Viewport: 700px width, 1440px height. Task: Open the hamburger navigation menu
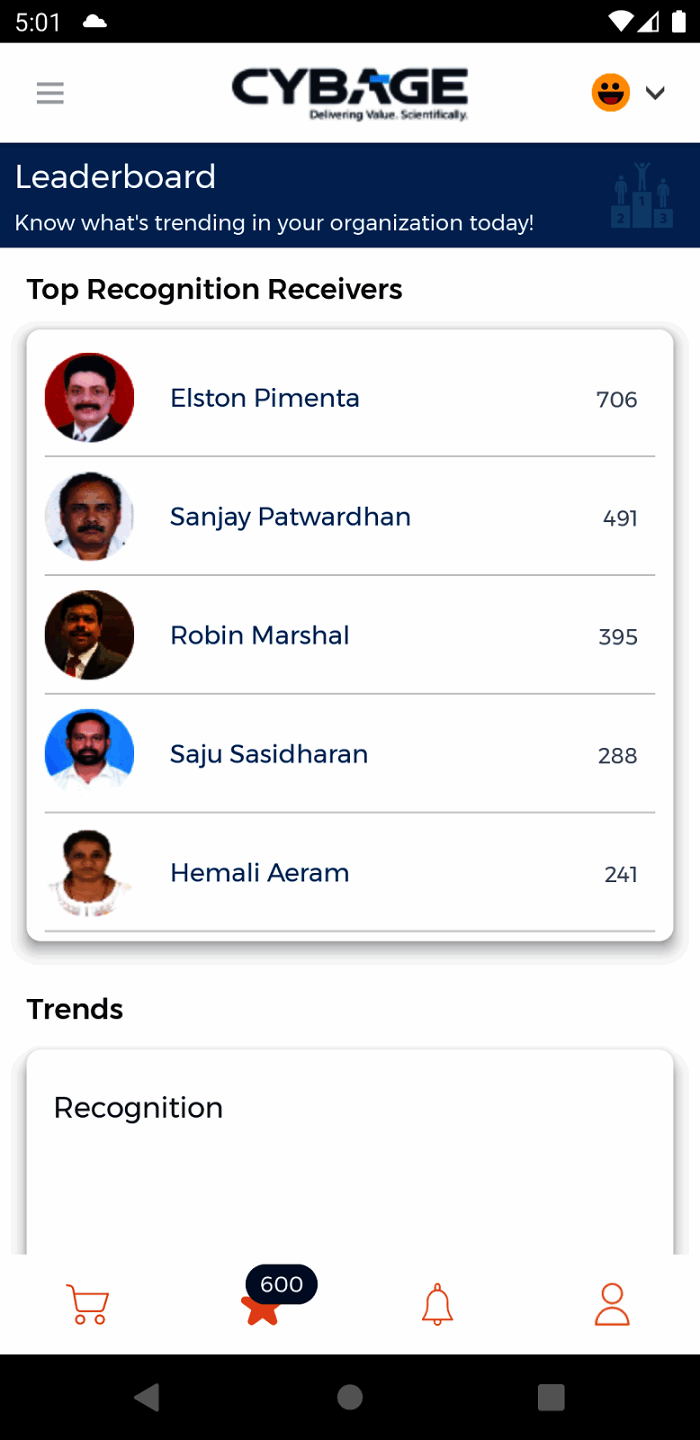(50, 94)
